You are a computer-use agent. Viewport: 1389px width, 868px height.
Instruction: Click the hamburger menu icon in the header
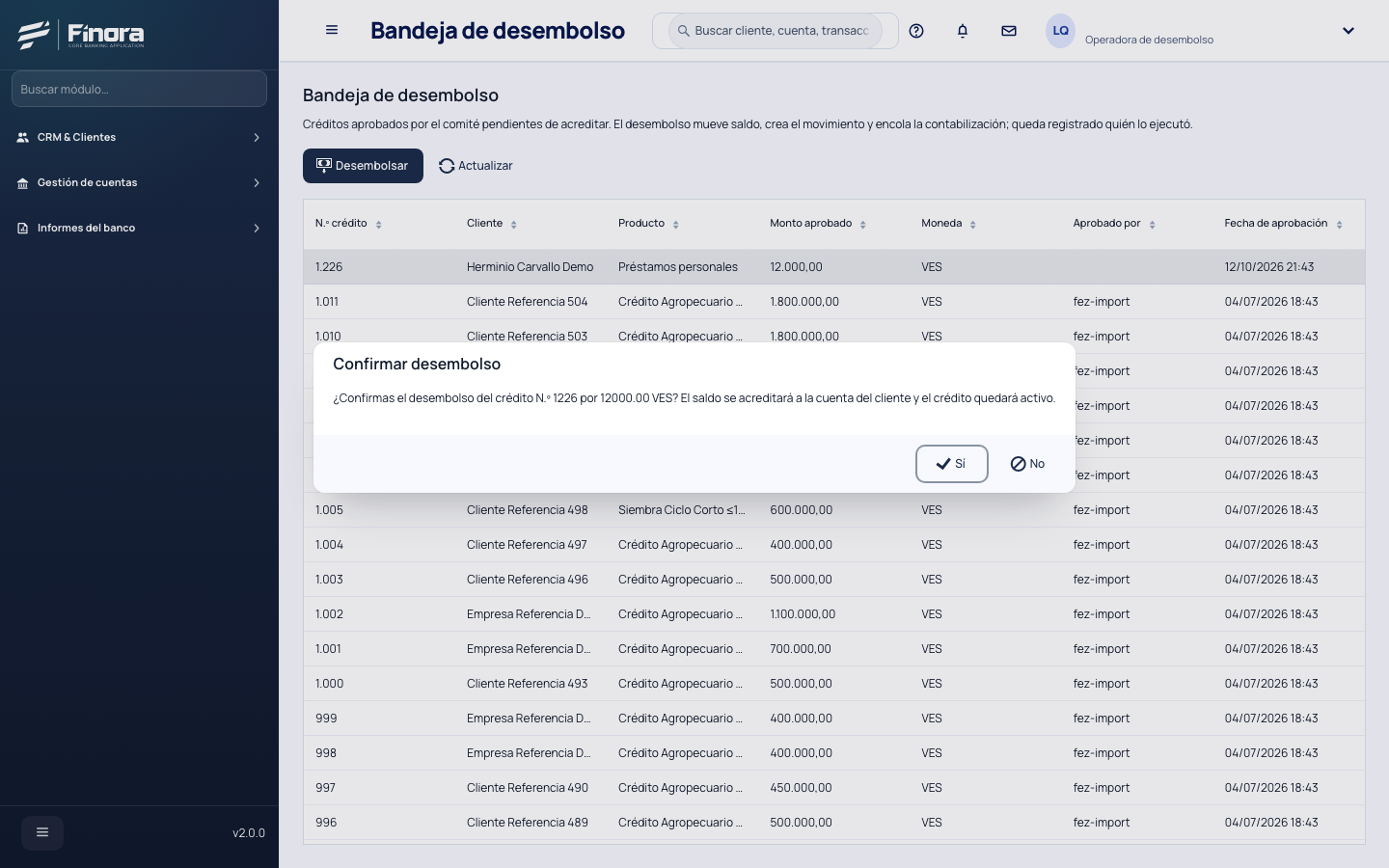[332, 30]
